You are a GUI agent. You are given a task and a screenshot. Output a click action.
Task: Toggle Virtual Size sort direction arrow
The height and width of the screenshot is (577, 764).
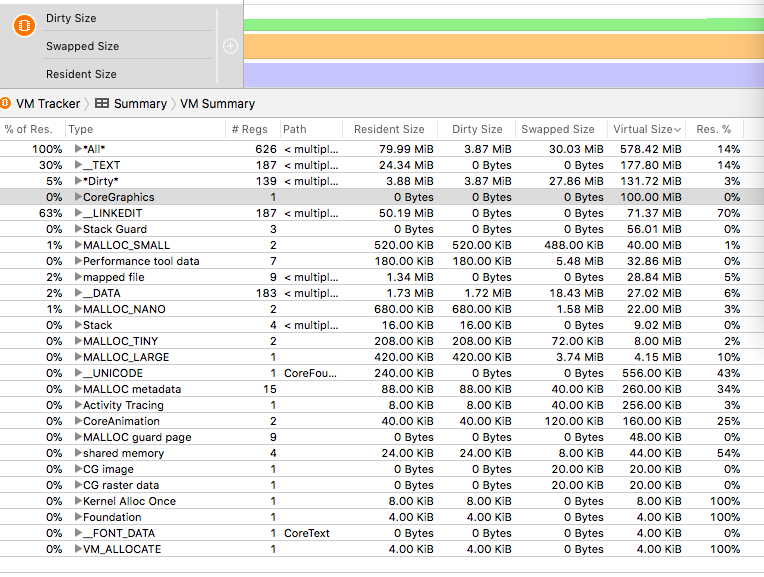677,130
